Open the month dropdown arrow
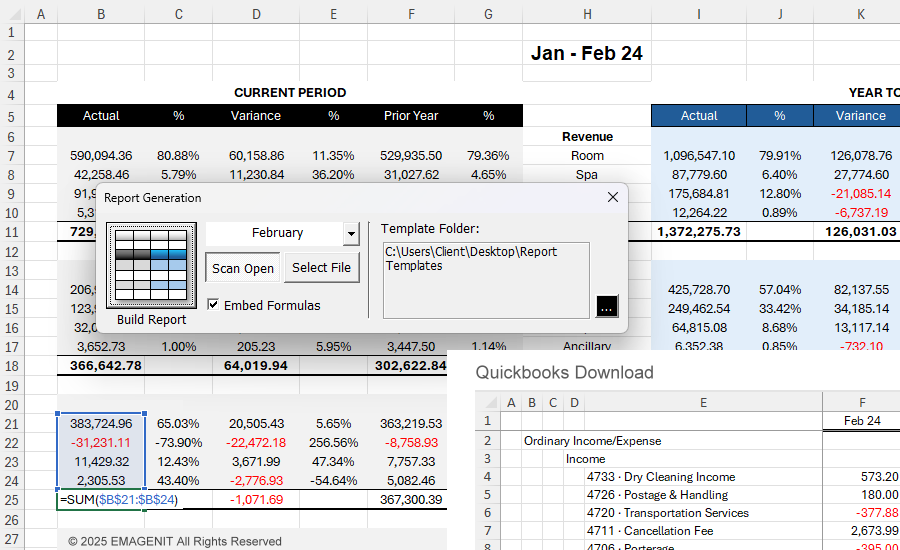Viewport: 900px width, 550px height. [x=351, y=234]
